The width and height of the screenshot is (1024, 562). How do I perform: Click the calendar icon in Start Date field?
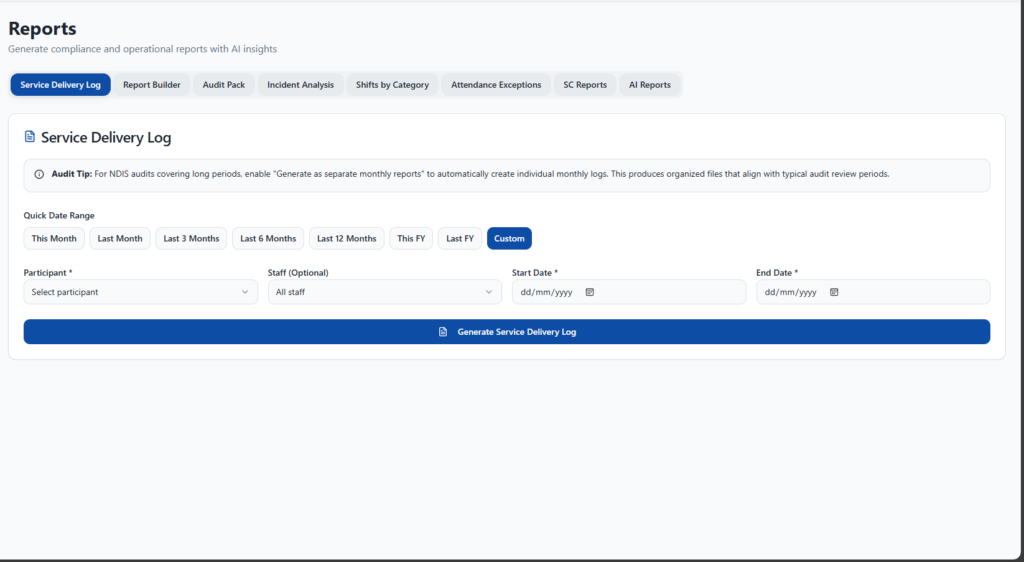590,292
